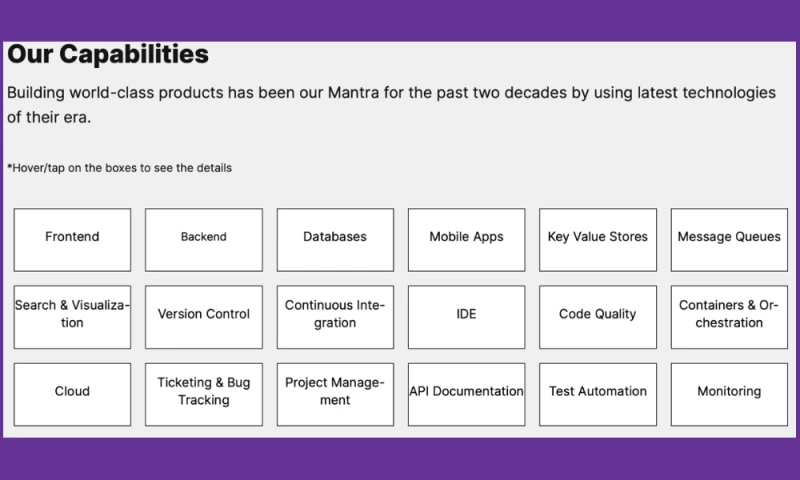Click the hover/tap instruction note
The height and width of the screenshot is (480, 800).
(x=120, y=168)
